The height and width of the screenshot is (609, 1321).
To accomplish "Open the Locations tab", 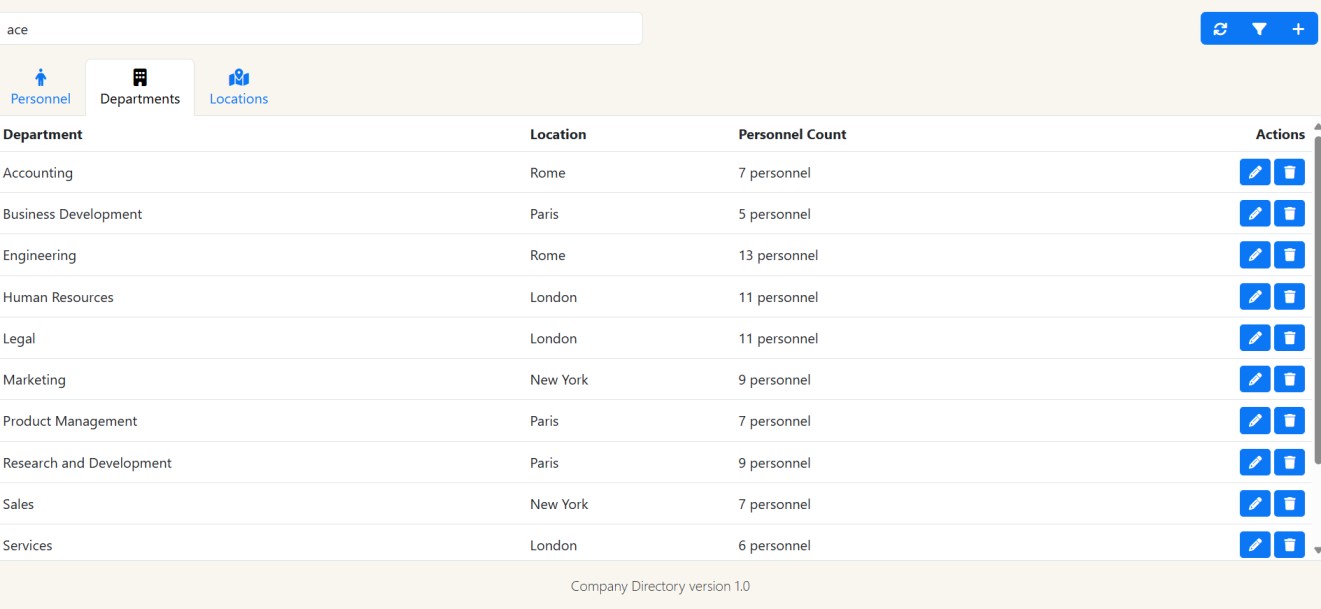I will pyautogui.click(x=238, y=86).
